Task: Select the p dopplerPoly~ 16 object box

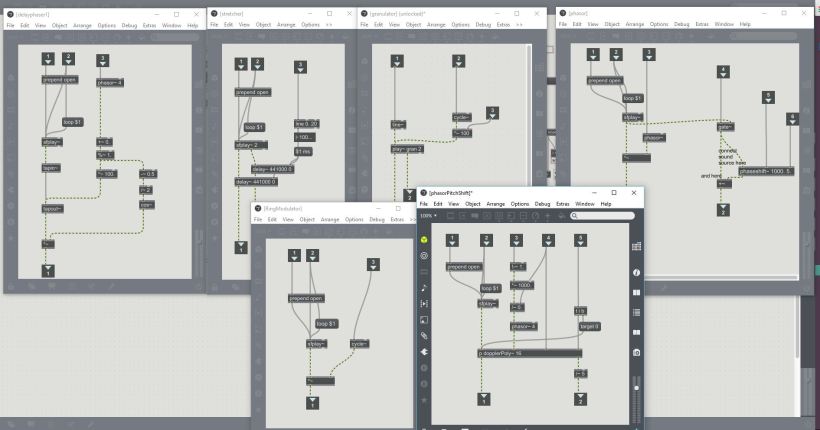Action: tap(530, 353)
